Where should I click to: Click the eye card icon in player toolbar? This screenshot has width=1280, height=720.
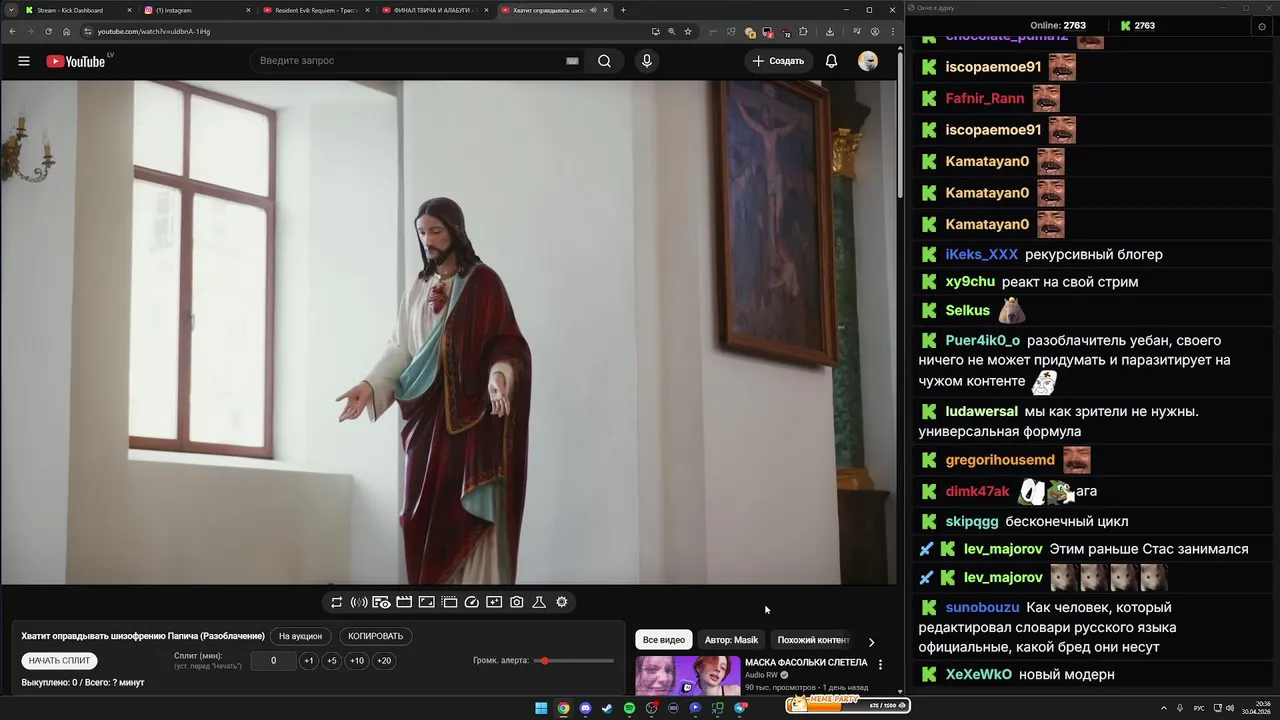381,602
